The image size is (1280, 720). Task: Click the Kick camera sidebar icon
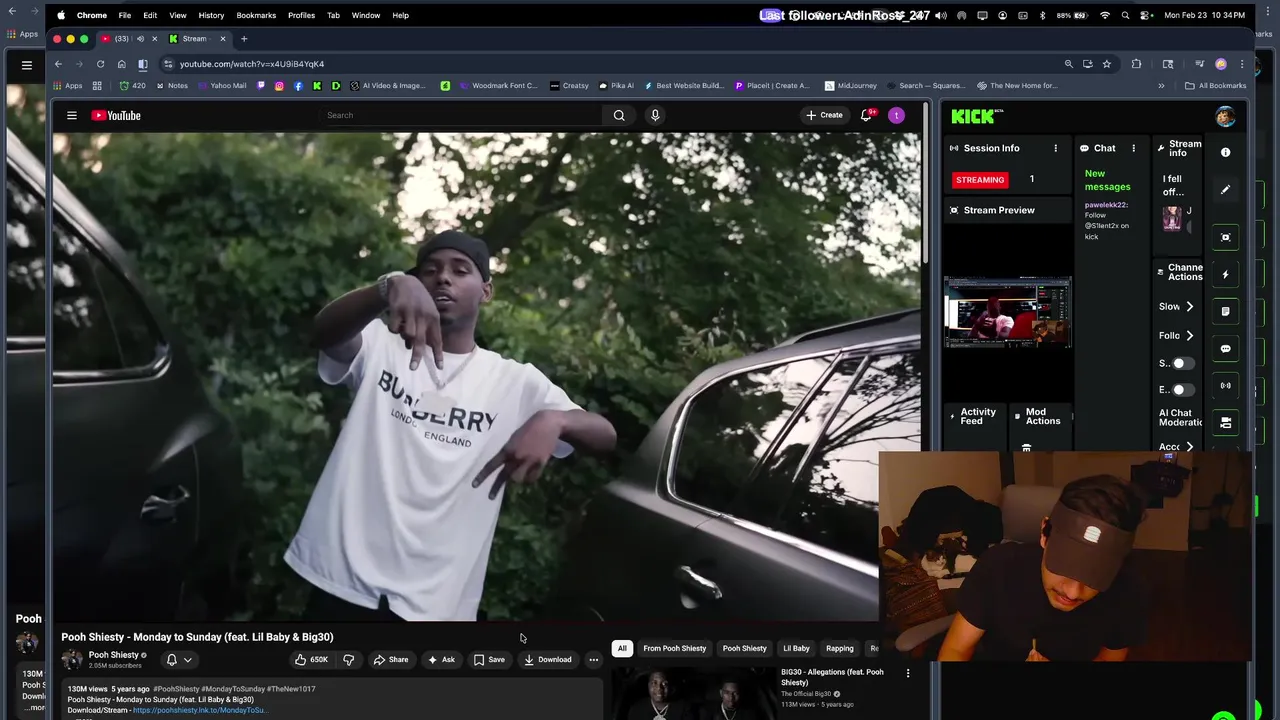point(1225,422)
